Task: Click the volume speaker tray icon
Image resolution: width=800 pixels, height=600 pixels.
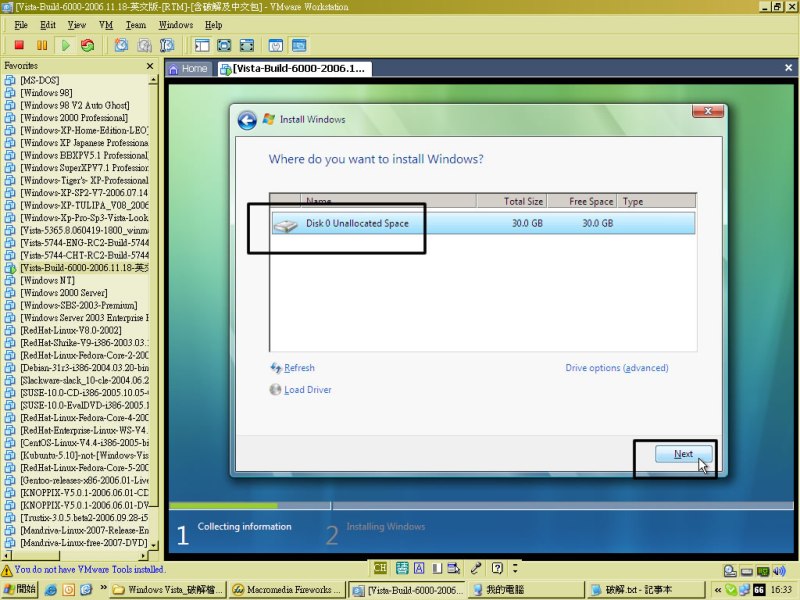Action: [779, 571]
